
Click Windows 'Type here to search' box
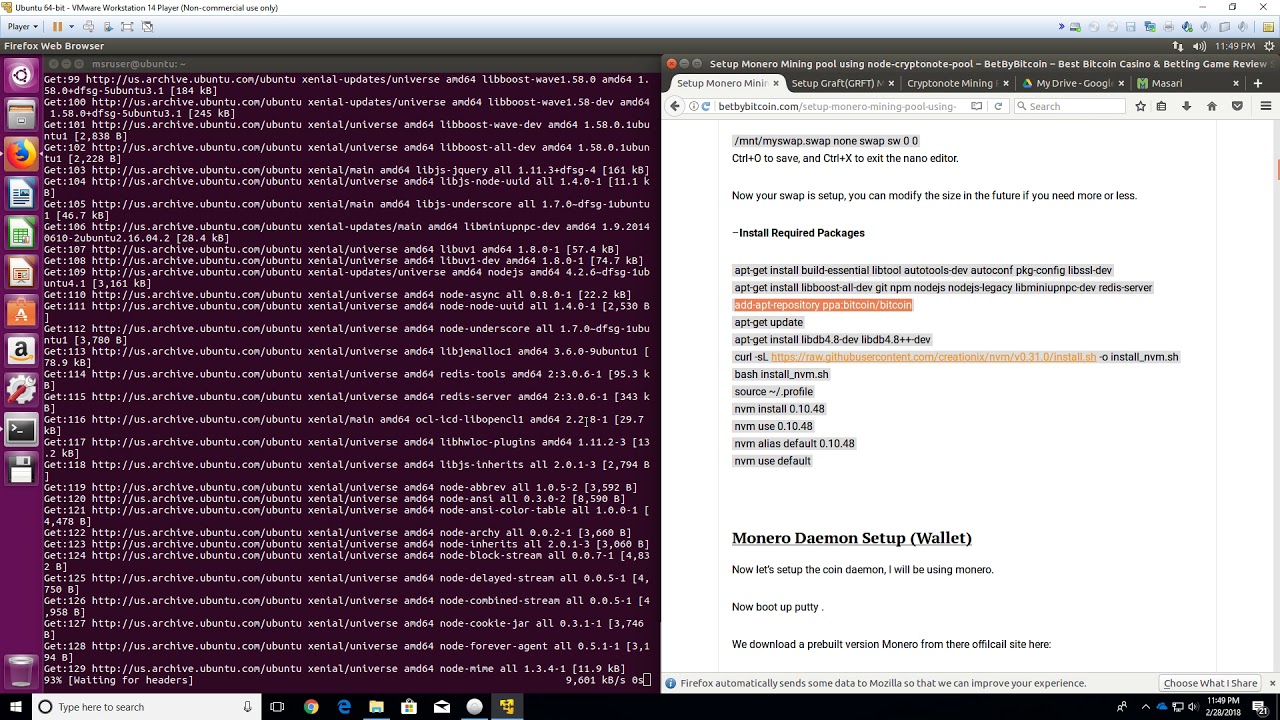point(146,707)
